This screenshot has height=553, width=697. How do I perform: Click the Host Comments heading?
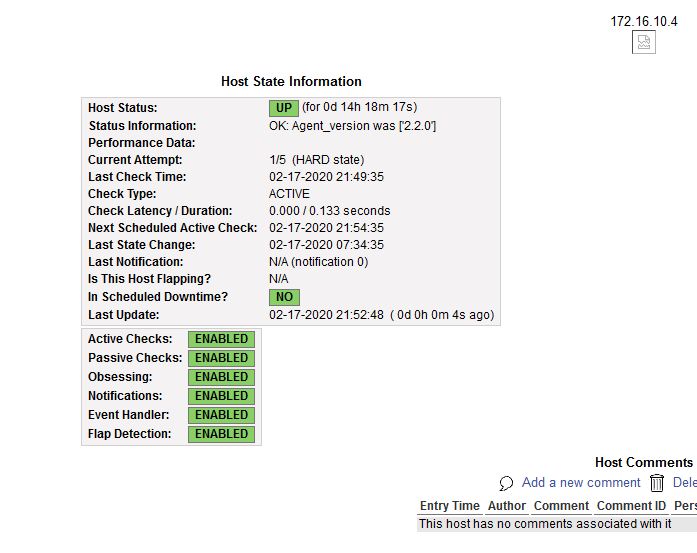644,462
